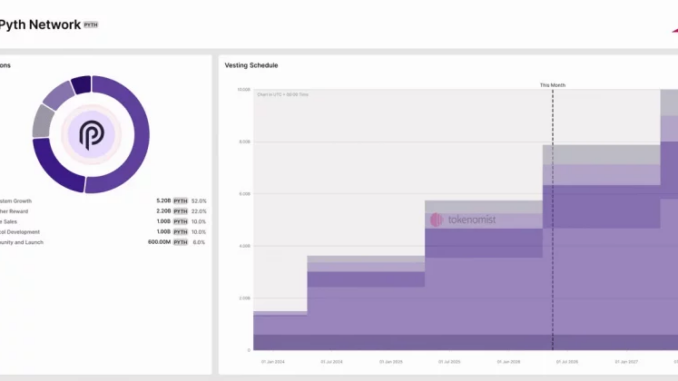Select the Community and Launch row label
678x381 pixels.
pyautogui.click(x=22, y=243)
